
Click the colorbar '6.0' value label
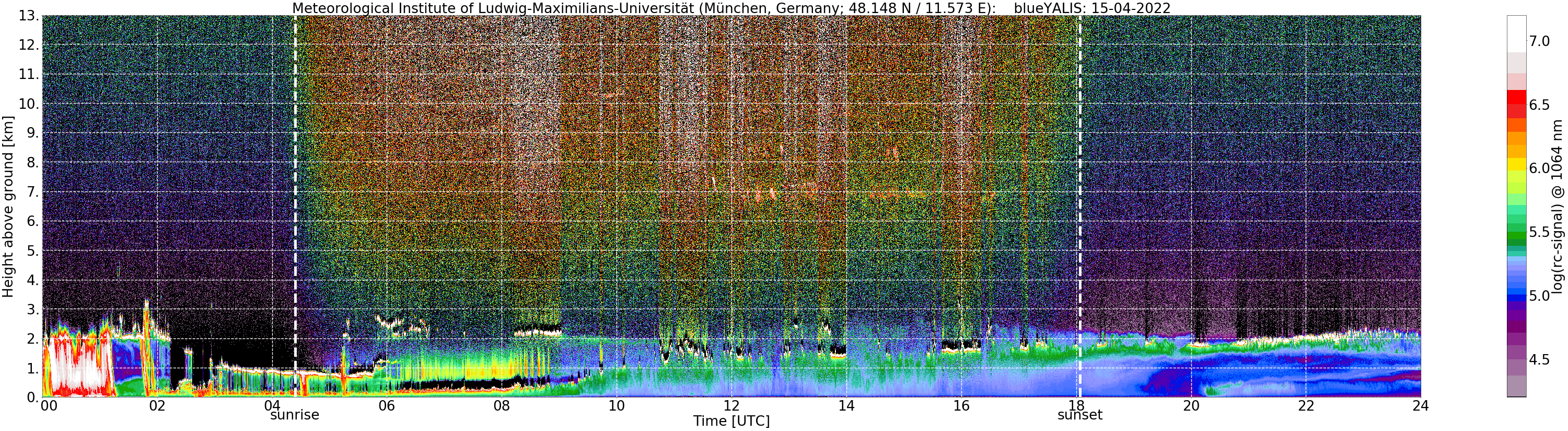pyautogui.click(x=1539, y=168)
